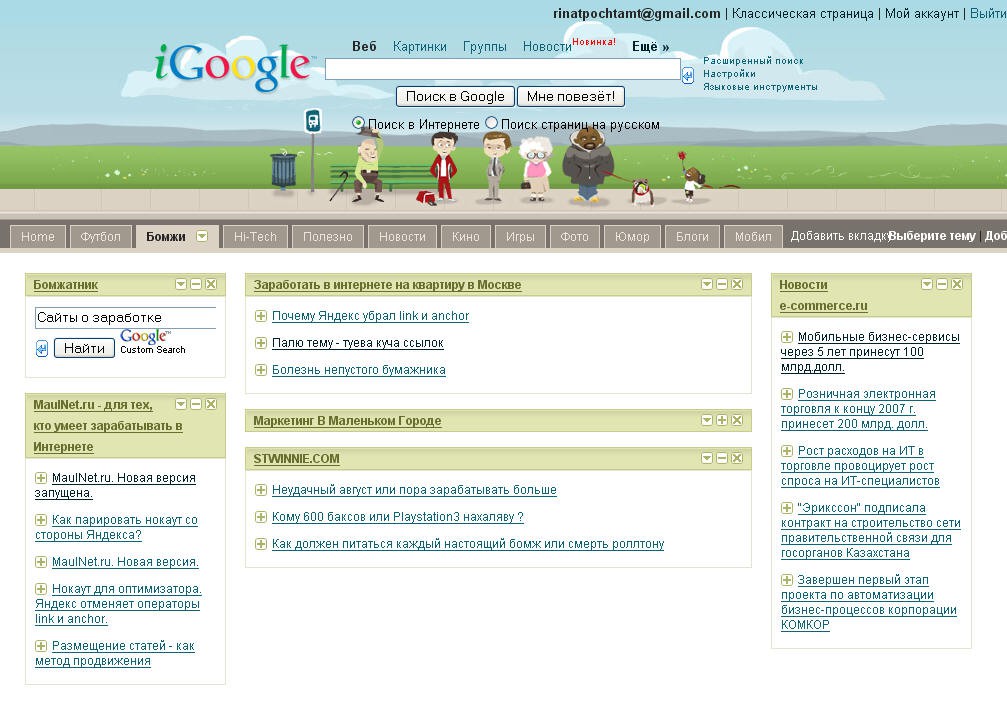The height and width of the screenshot is (703, 1007).
Task: Go to the Кино tab
Action: coord(466,236)
